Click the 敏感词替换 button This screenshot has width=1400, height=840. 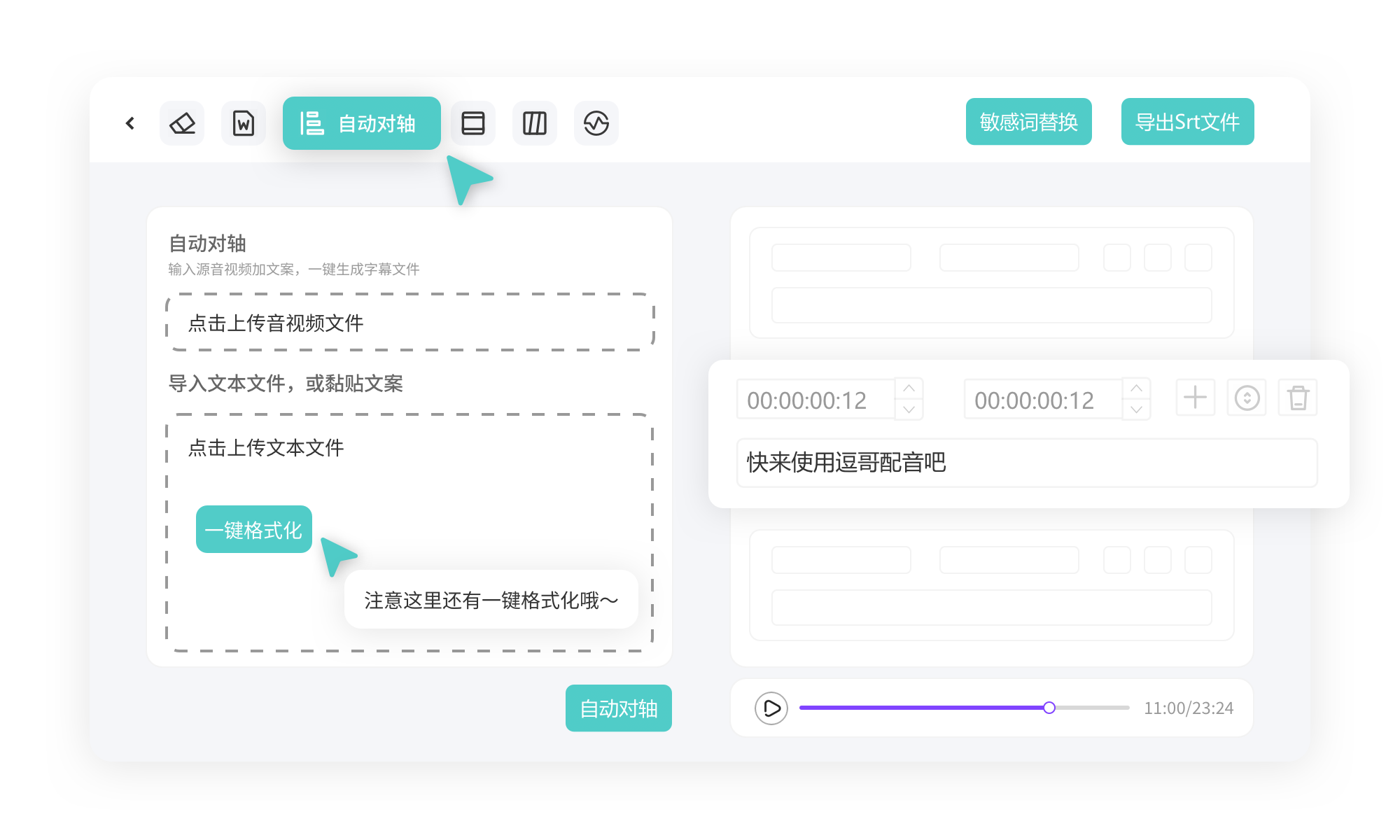[1028, 122]
